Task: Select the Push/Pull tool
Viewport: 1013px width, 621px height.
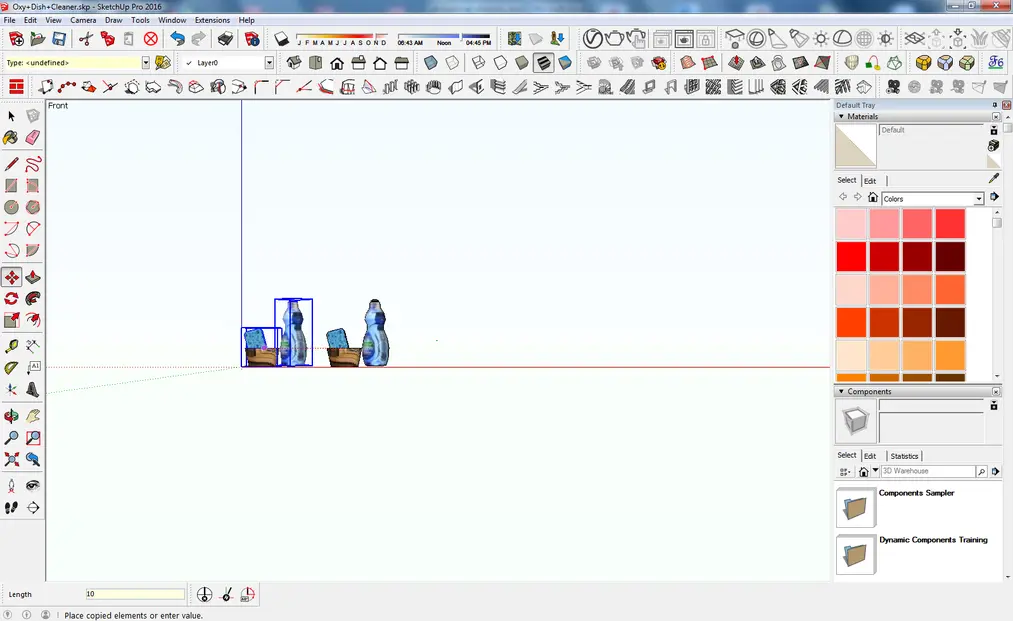Action: [x=31, y=276]
